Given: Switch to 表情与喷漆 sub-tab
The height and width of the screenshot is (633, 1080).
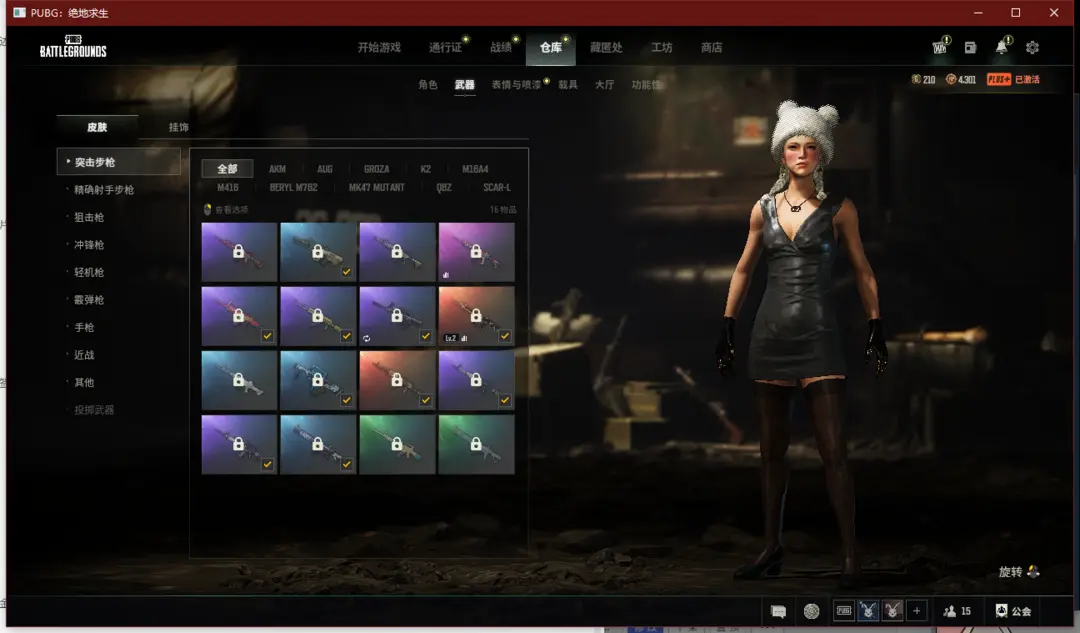Looking at the screenshot, I should (x=517, y=85).
